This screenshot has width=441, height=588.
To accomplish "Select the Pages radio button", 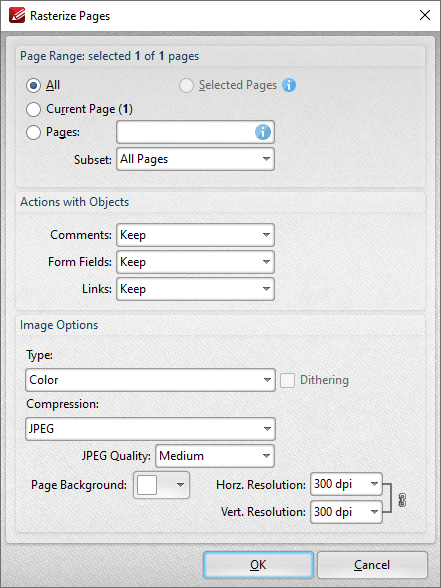I will tap(33, 132).
